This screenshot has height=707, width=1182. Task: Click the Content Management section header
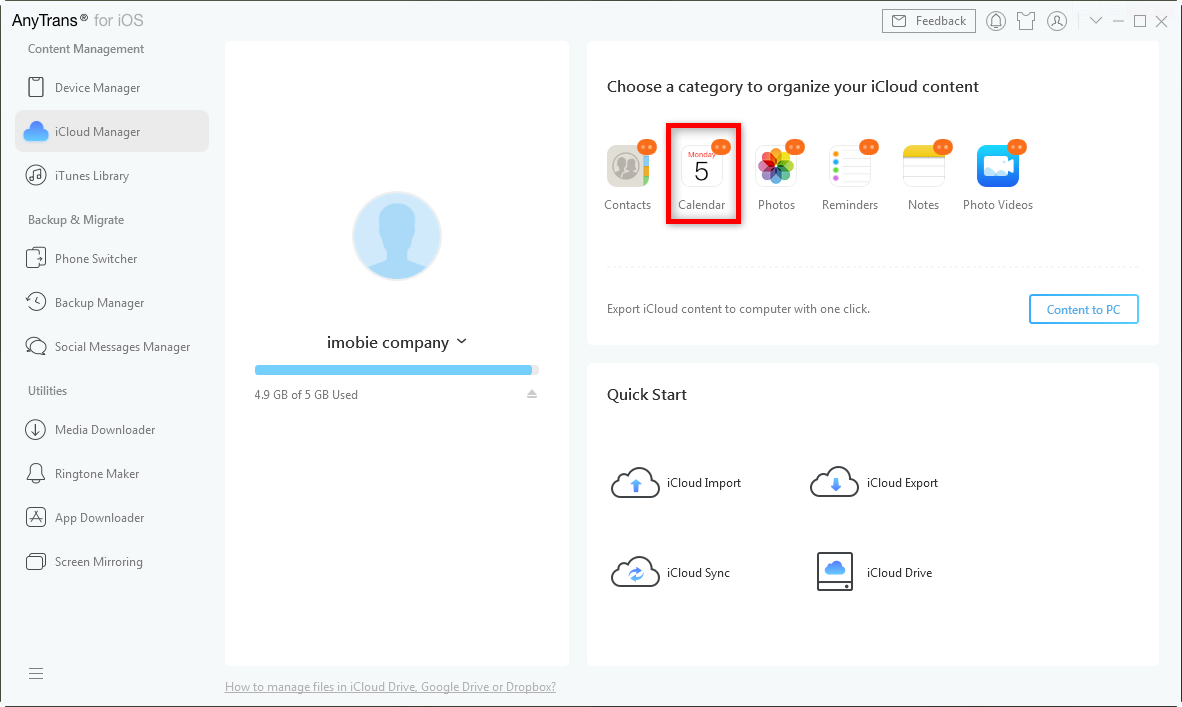86,49
